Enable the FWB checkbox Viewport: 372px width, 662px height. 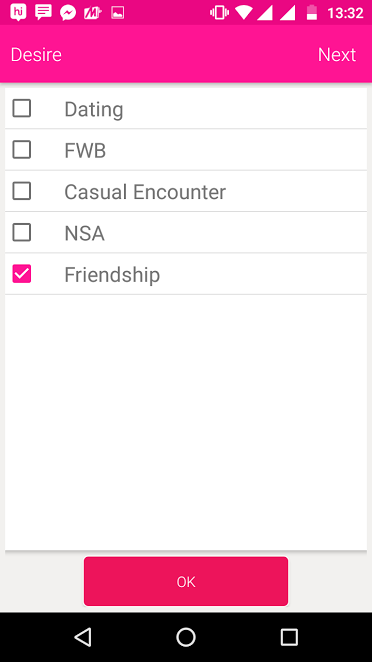[22, 149]
